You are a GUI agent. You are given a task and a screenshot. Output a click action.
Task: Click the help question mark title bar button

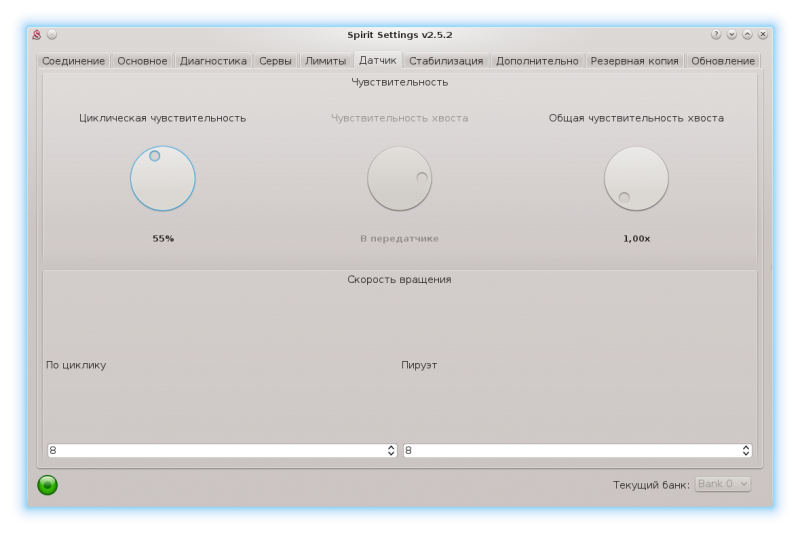717,34
